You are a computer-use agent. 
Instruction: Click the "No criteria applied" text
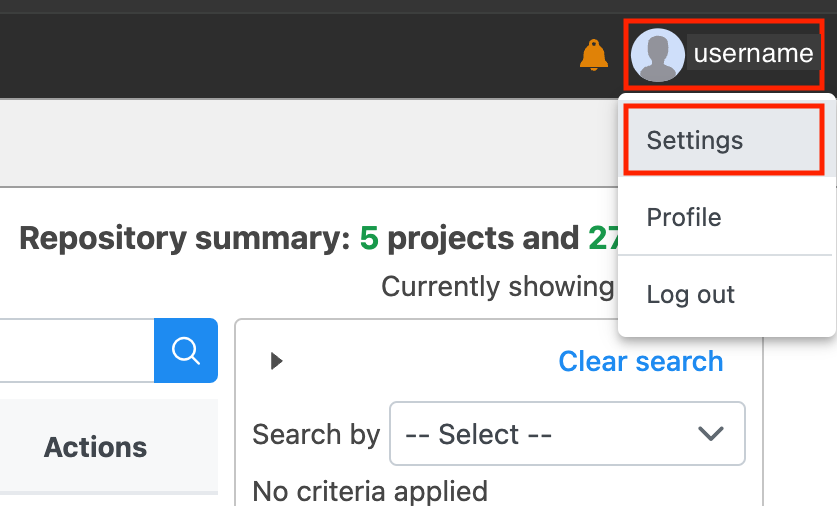[370, 491]
